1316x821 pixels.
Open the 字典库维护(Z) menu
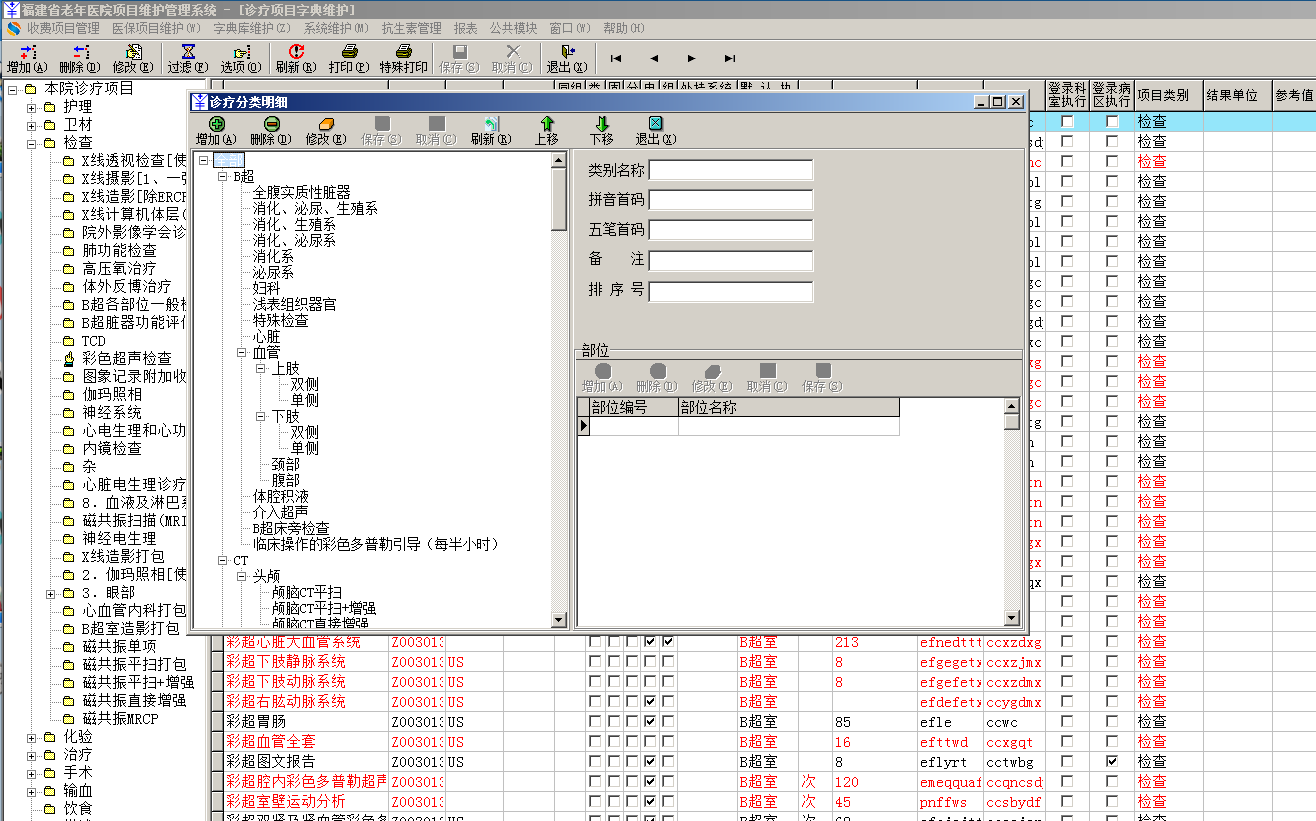pos(252,28)
